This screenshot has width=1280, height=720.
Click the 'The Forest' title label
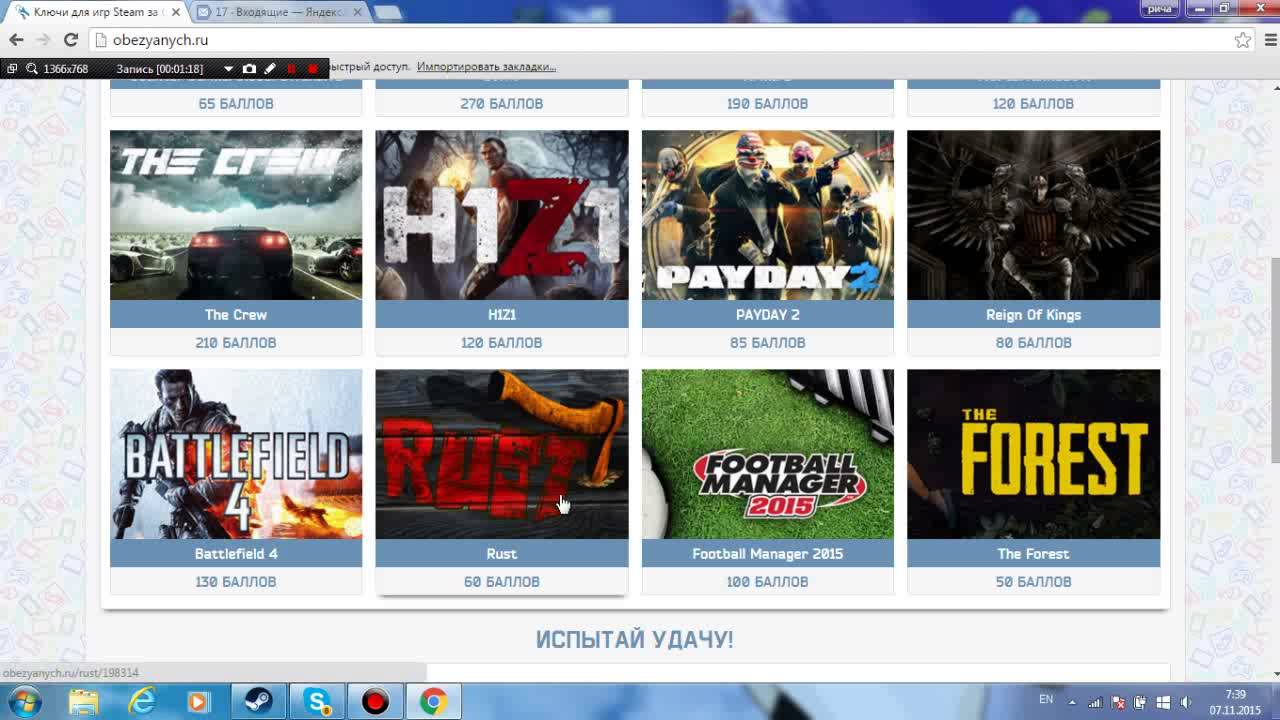1033,553
